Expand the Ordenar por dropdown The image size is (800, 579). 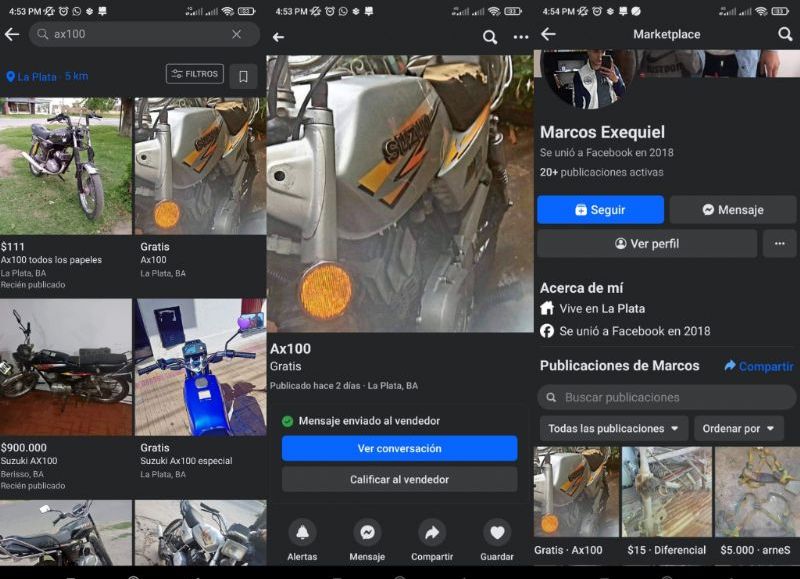(738, 429)
